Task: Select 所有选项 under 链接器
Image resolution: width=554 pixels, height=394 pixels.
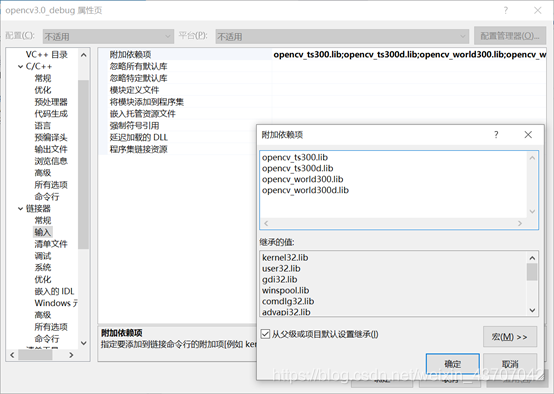Action: tap(51, 327)
